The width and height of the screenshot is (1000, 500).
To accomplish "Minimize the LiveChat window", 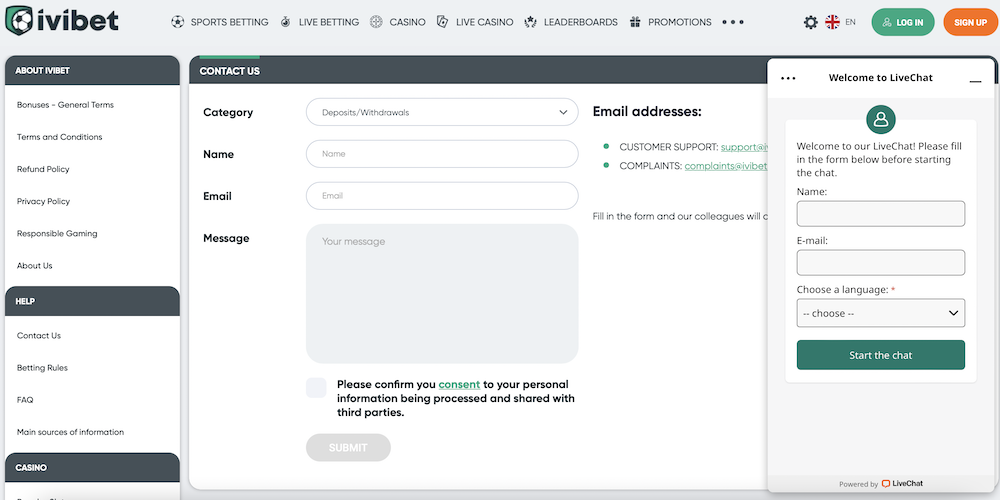I will tap(975, 79).
